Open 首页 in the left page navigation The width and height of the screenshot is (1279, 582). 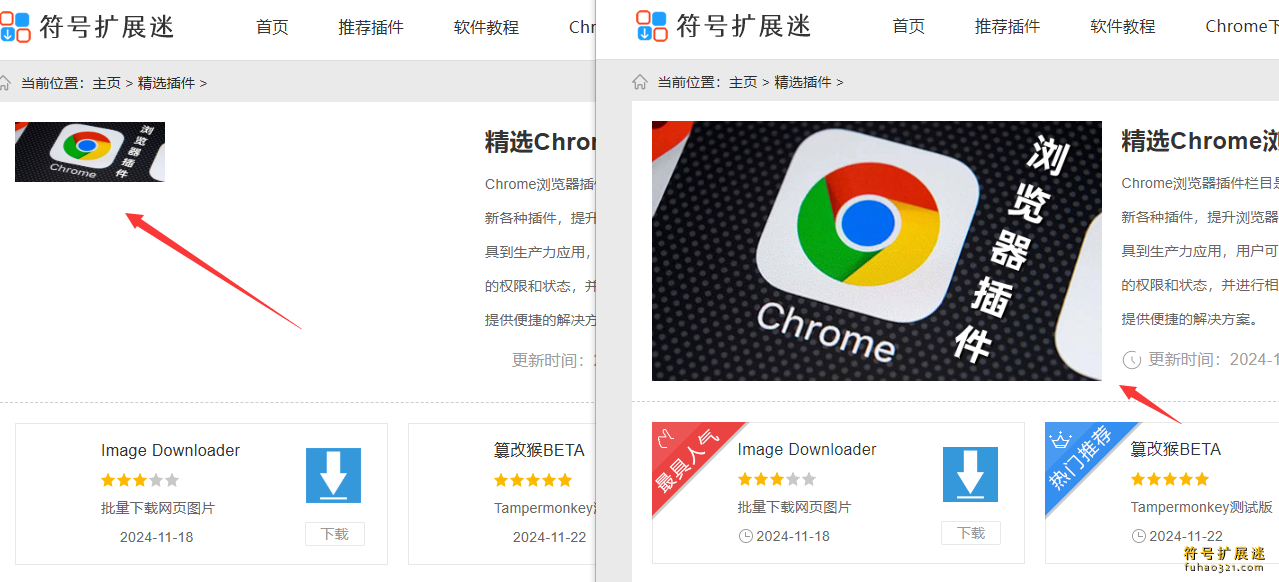[272, 27]
